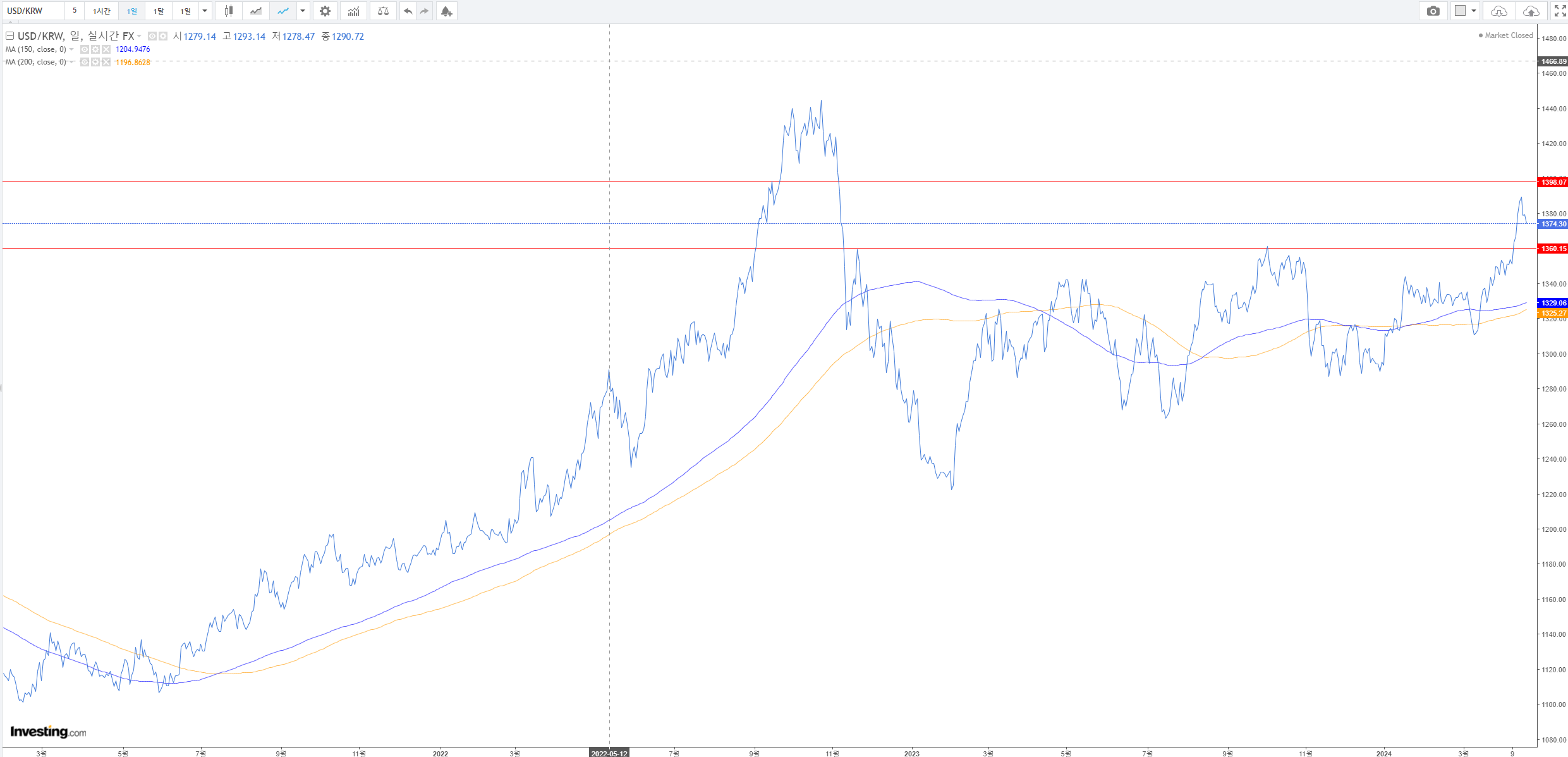The width and height of the screenshot is (1568, 757).
Task: Load chart layout via cloud download icon
Action: tap(1498, 11)
